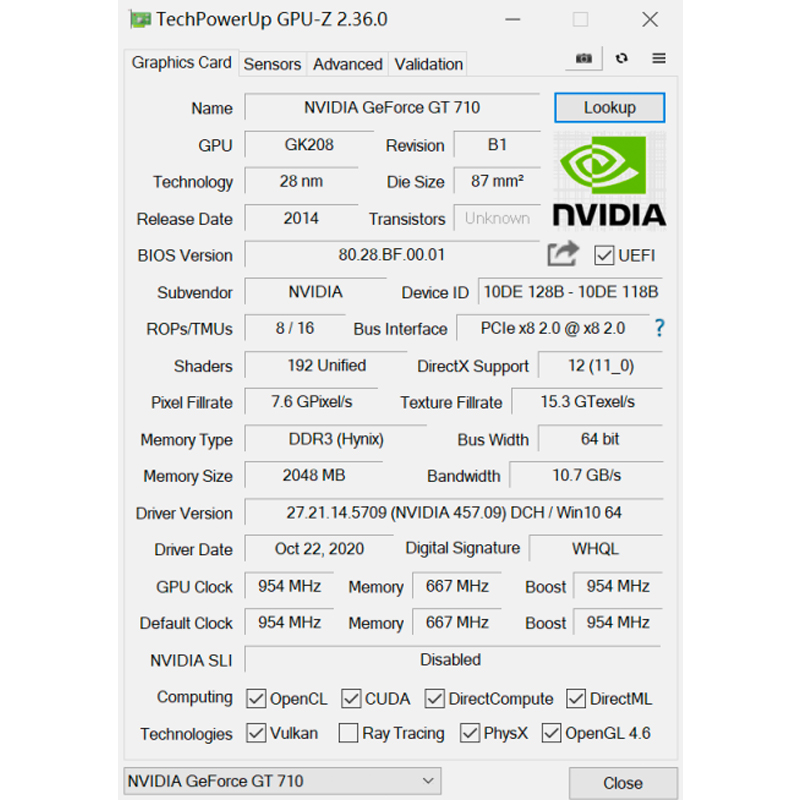Click the Memory Type field DDR3 (Hynix)

(336, 439)
